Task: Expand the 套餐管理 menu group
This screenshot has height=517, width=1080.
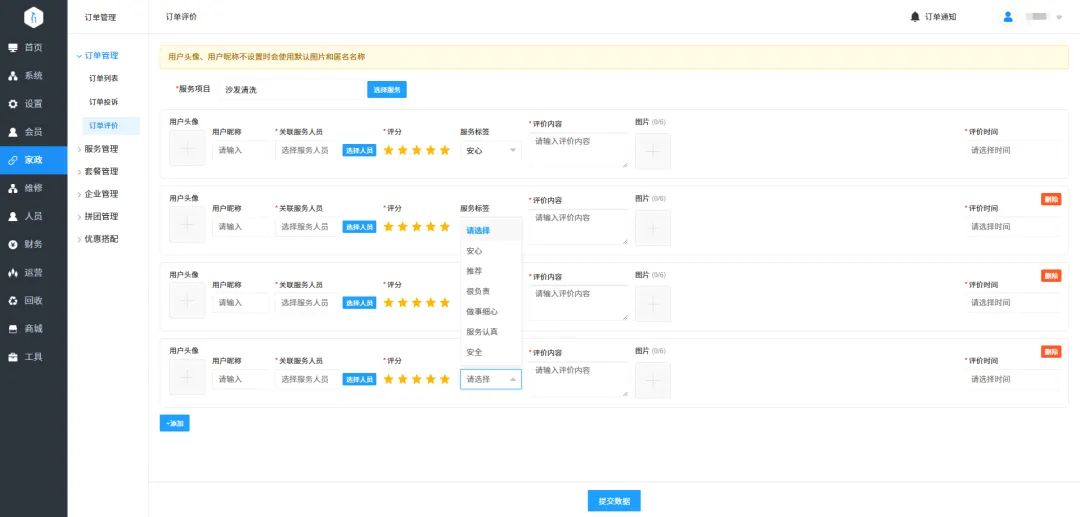Action: click(x=97, y=171)
